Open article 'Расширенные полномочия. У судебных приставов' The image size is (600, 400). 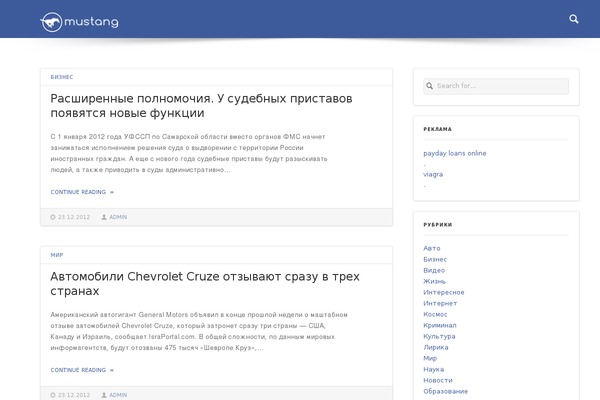(201, 106)
